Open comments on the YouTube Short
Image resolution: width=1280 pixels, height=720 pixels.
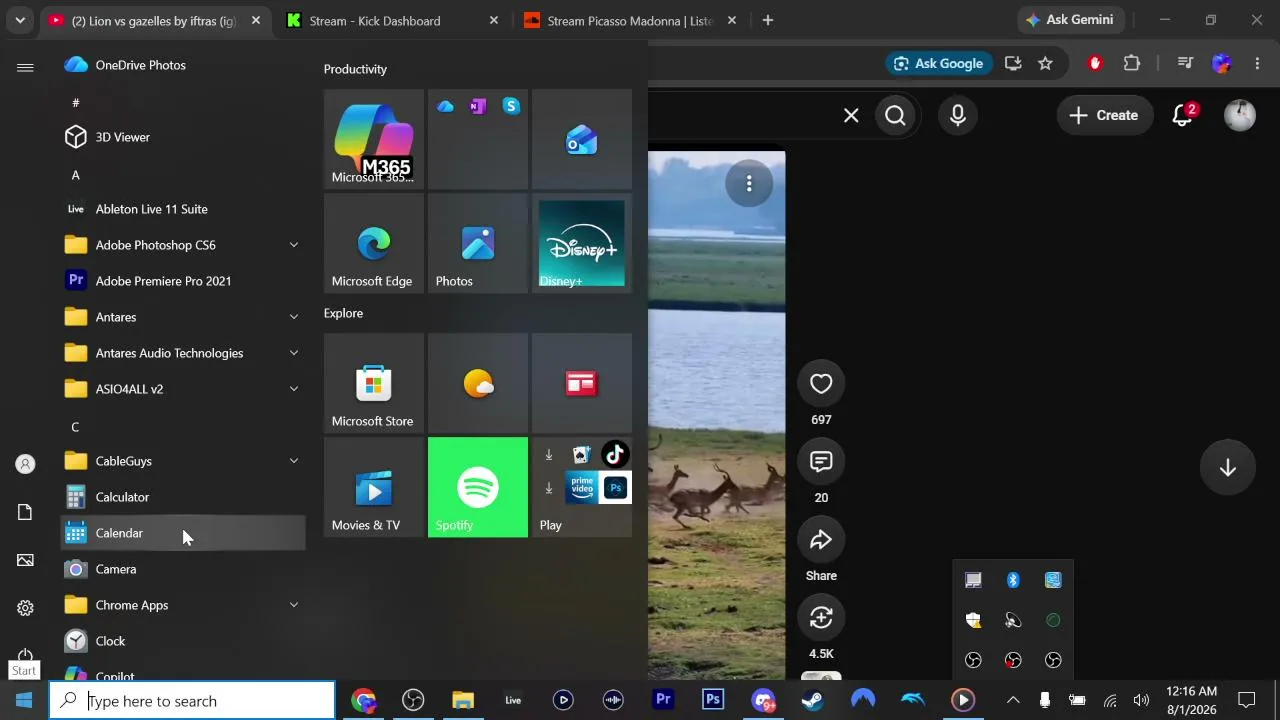[x=821, y=462]
